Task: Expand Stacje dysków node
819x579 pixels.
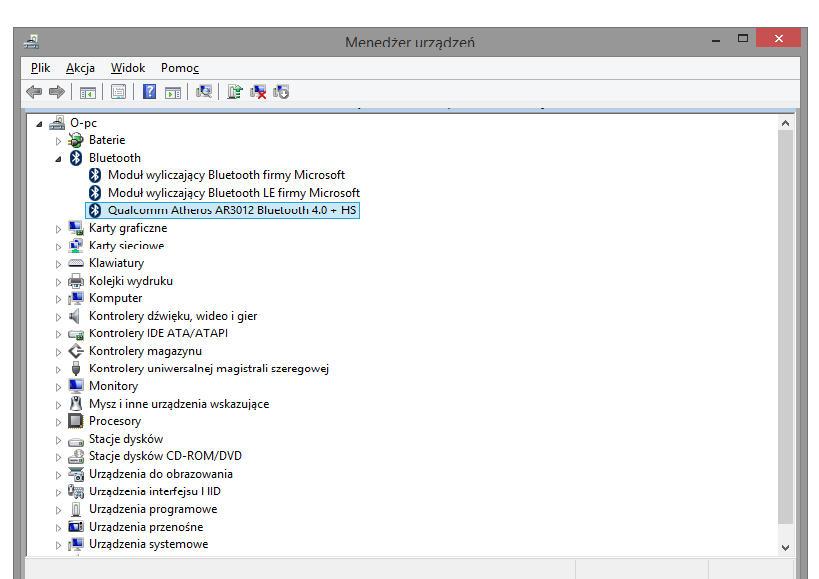Action: pos(58,440)
